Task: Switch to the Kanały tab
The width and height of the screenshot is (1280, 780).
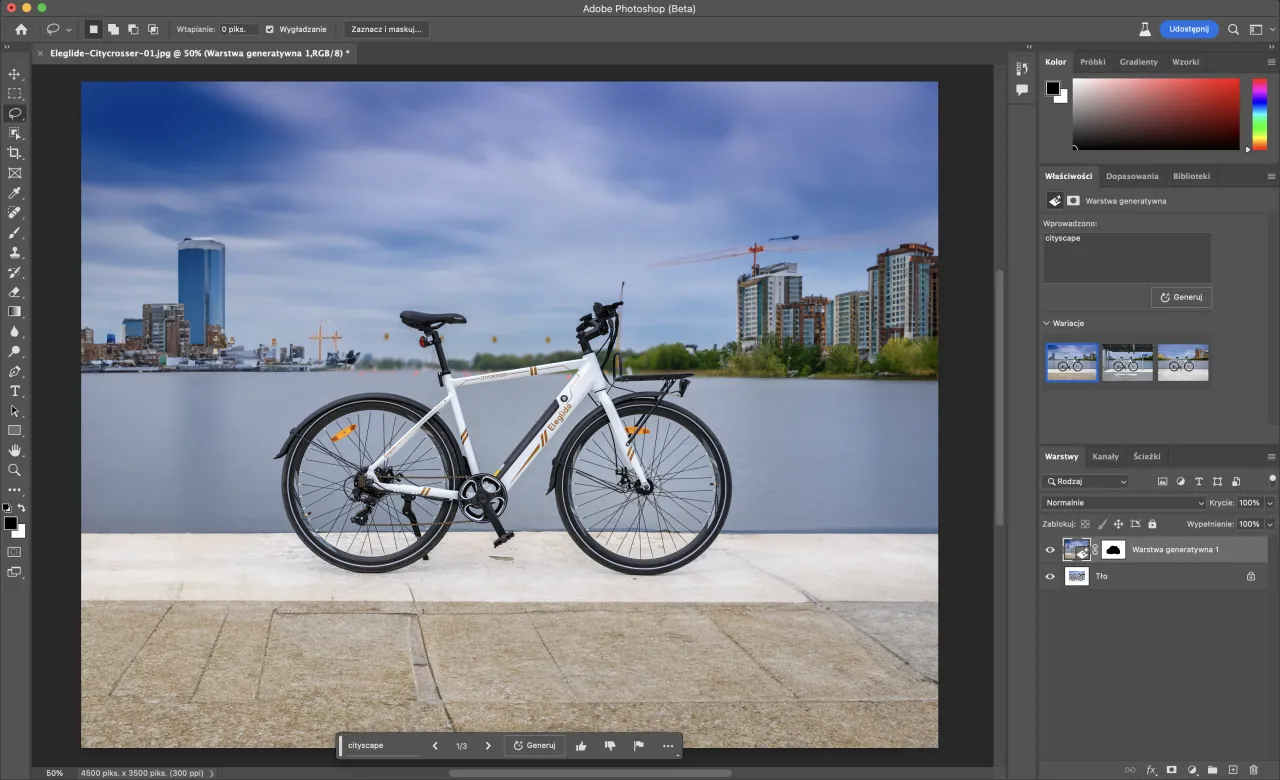Action: (x=1106, y=456)
